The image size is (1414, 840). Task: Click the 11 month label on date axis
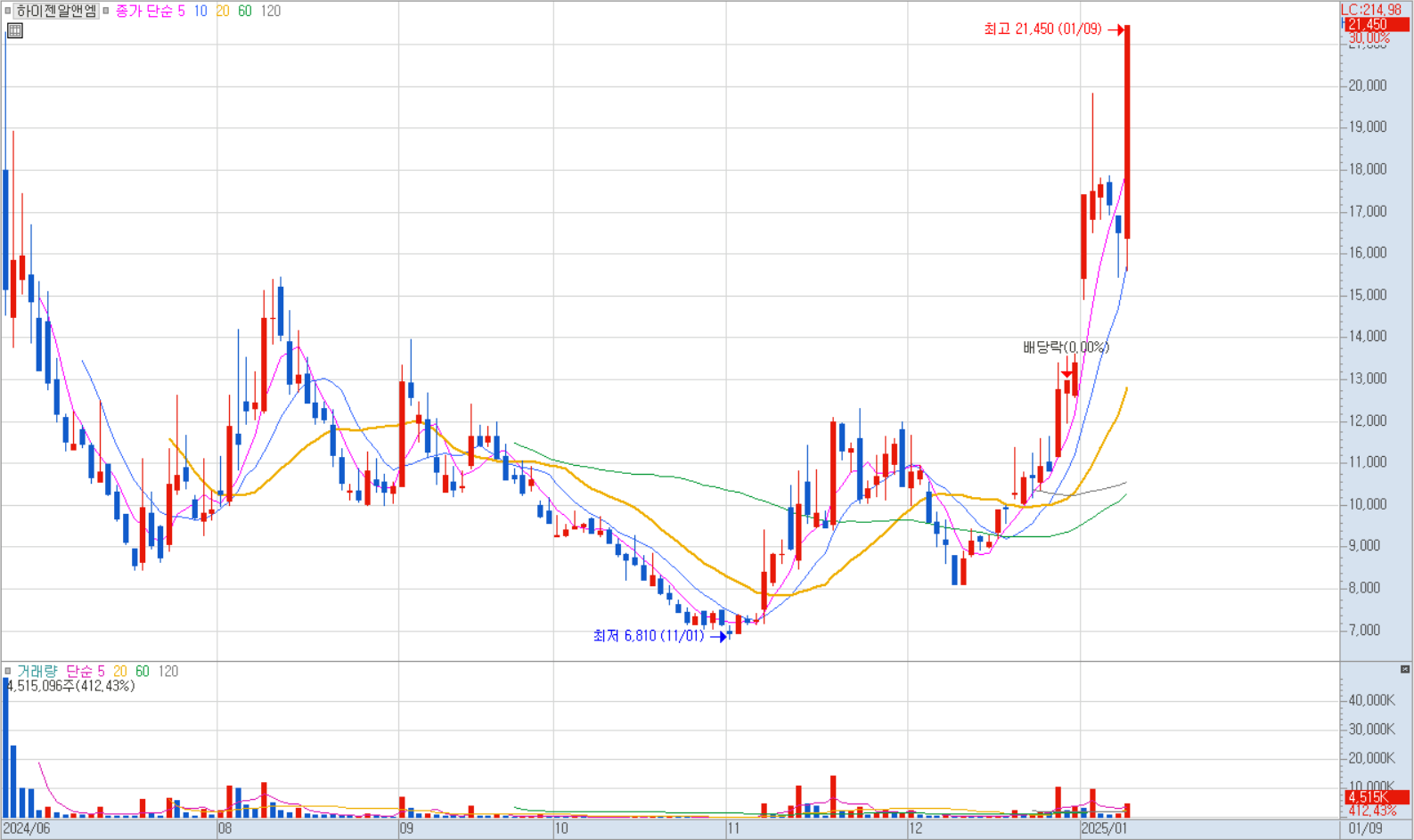(733, 828)
